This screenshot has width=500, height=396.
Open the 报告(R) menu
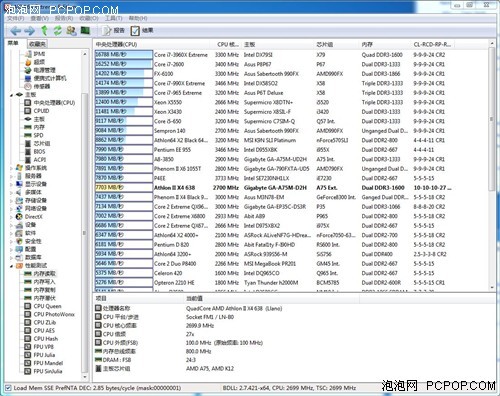[x=64, y=18]
